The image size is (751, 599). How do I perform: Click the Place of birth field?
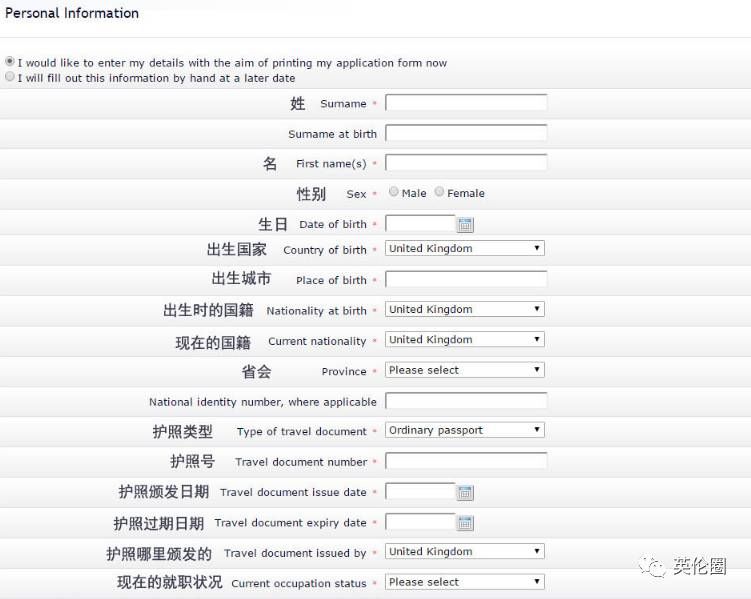pyautogui.click(x=466, y=279)
